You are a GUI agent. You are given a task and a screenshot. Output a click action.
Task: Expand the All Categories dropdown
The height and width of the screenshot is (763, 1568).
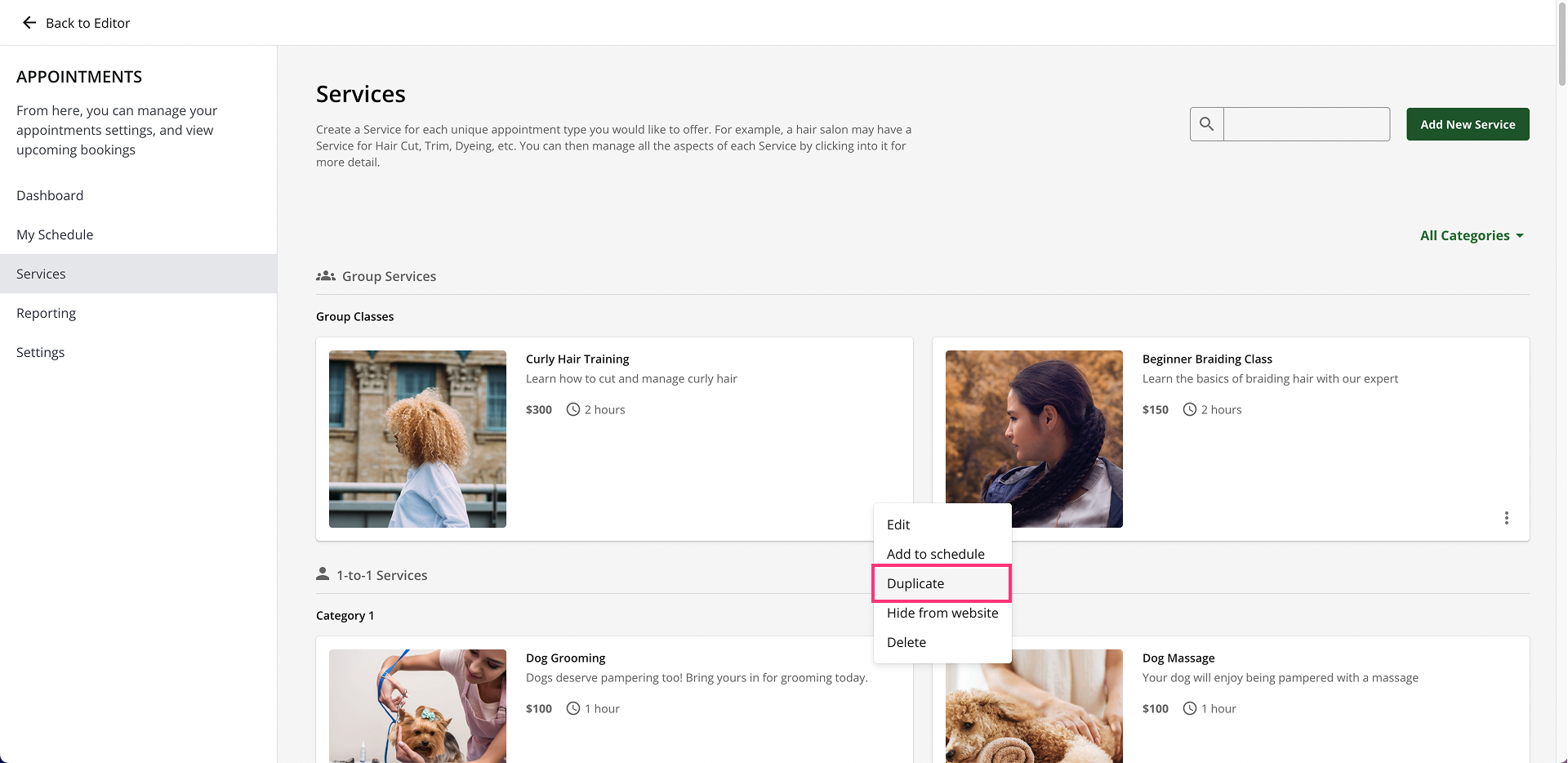tap(1472, 235)
